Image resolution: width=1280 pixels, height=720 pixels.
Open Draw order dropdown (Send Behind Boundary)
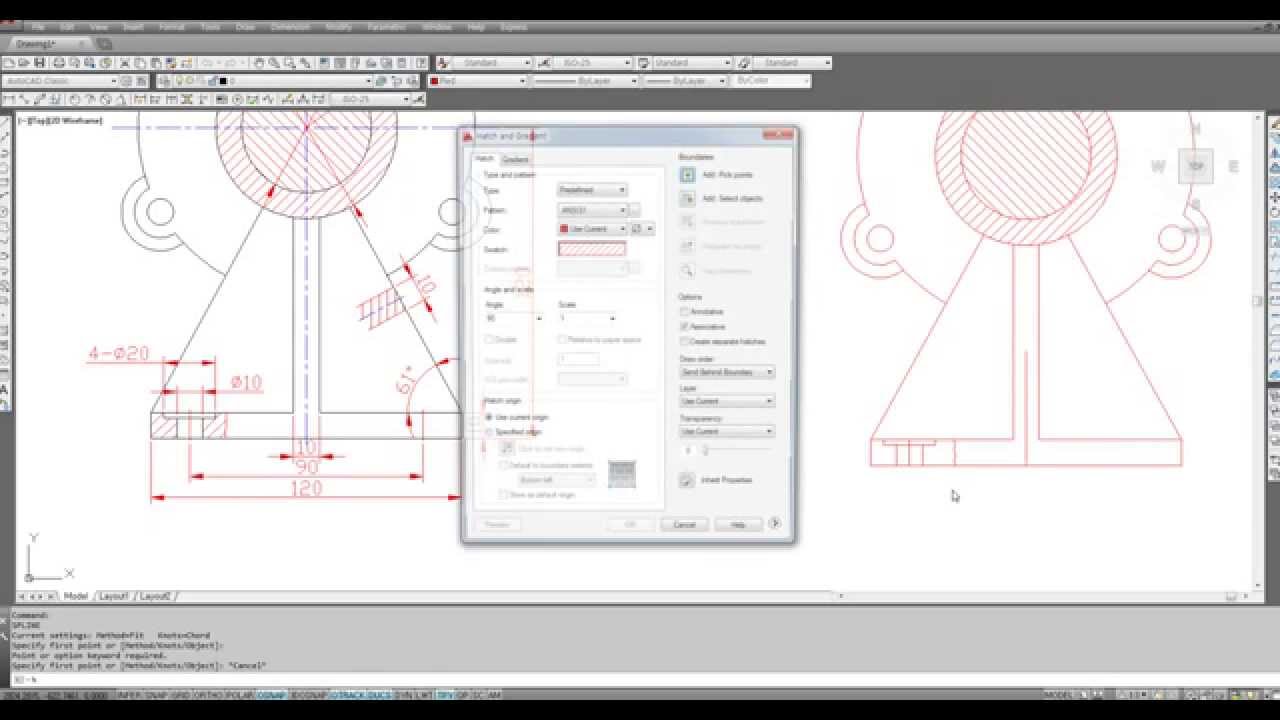[x=727, y=372]
